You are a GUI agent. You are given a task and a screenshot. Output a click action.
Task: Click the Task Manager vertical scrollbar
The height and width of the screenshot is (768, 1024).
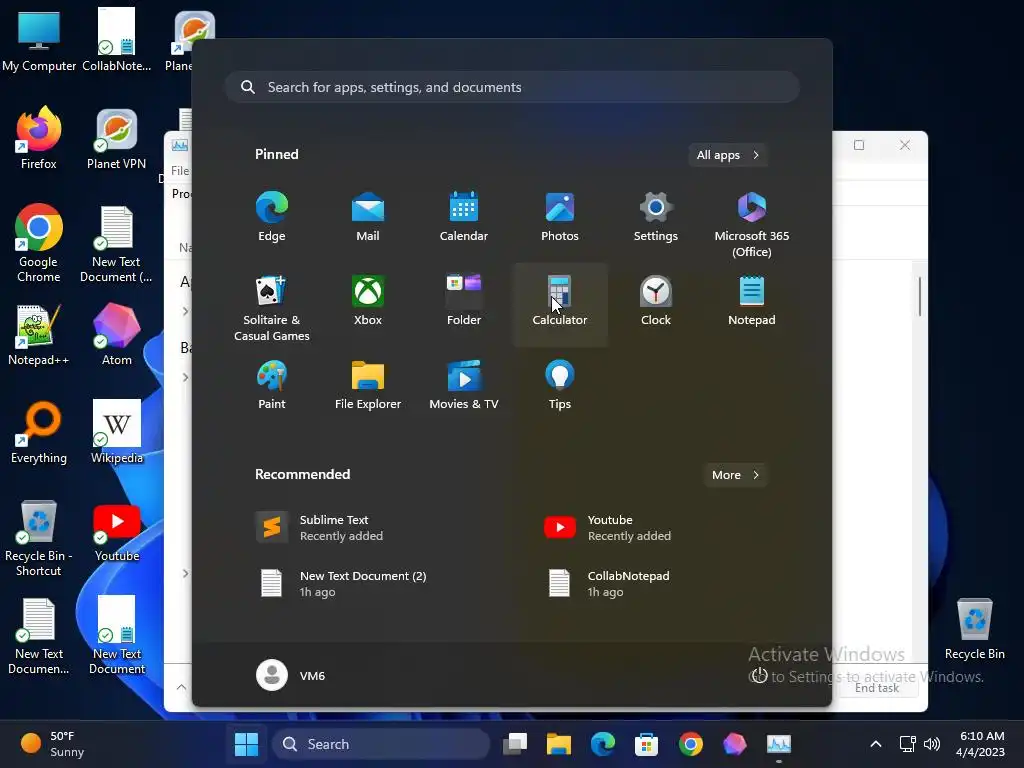919,296
